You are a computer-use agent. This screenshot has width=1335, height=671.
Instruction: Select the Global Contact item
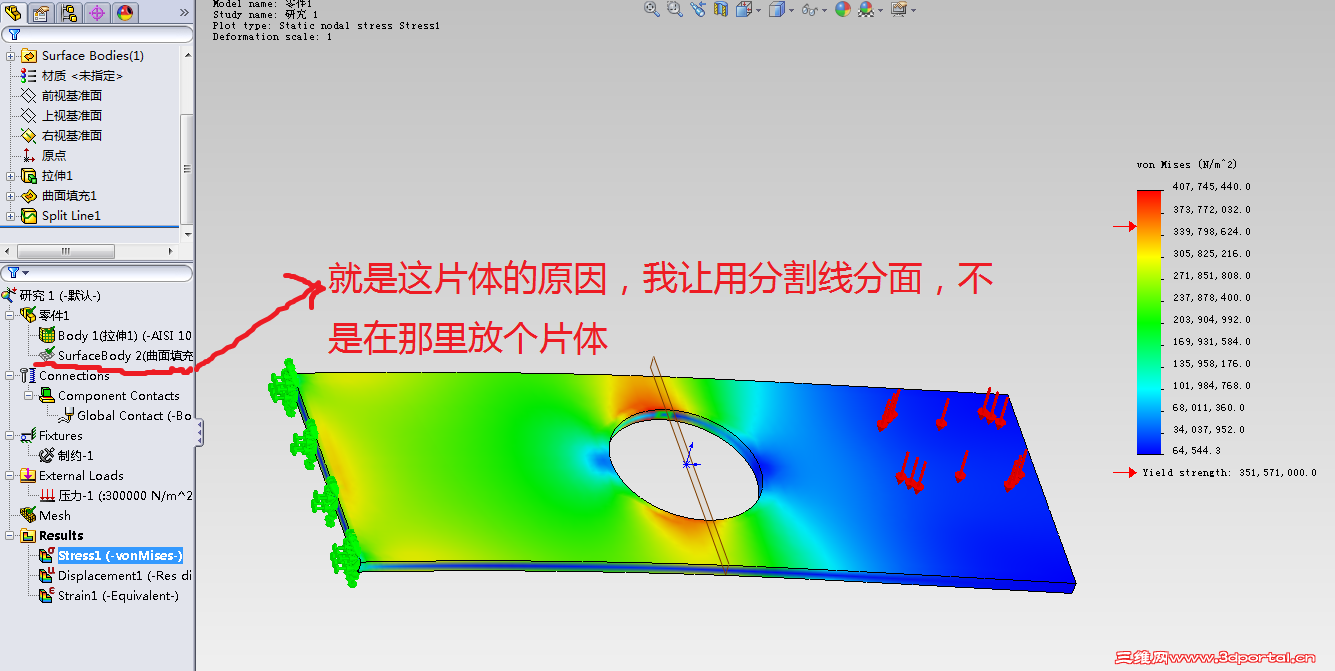(124, 416)
